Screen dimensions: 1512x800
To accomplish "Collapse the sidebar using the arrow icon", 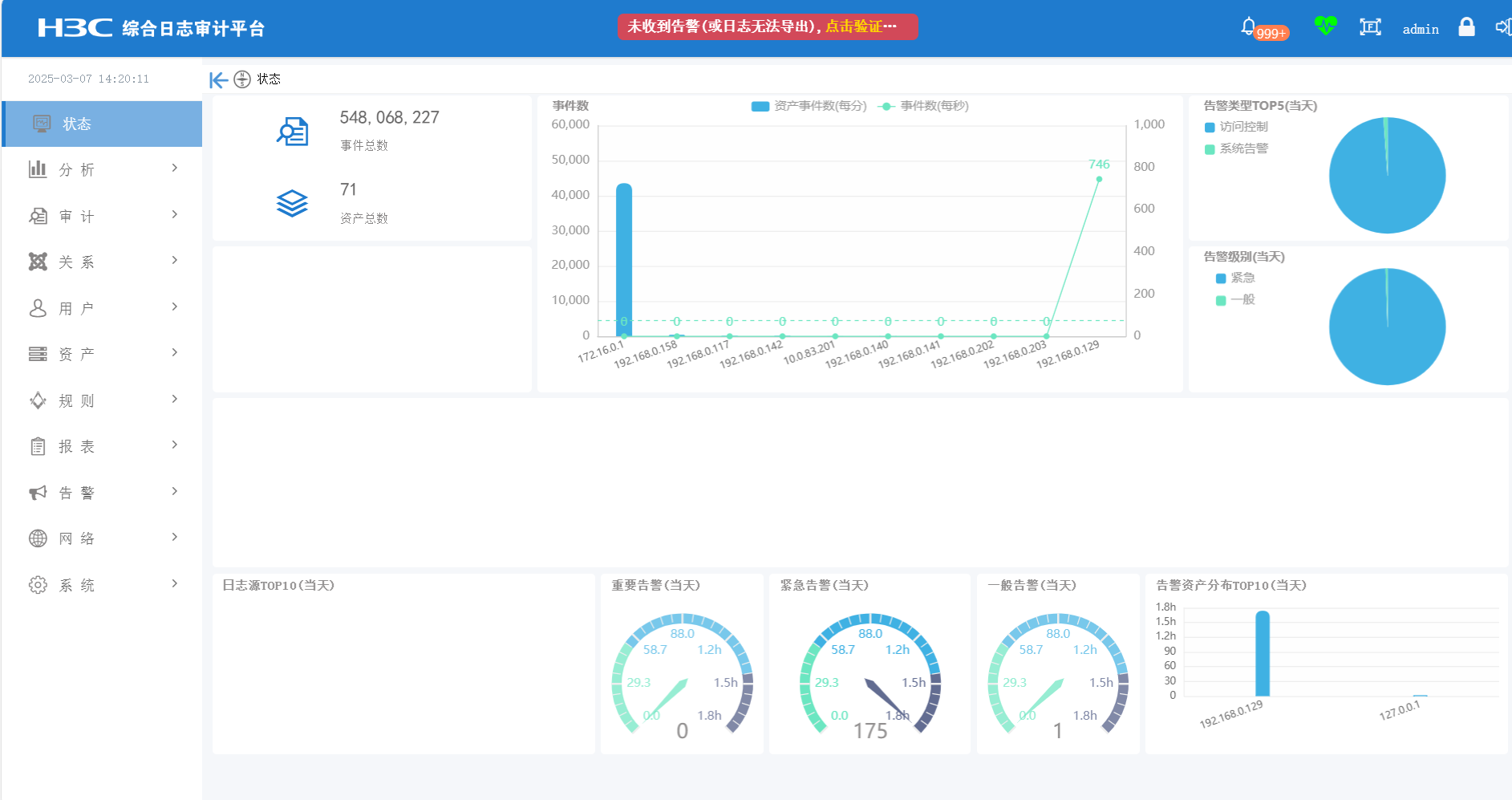I will (x=217, y=79).
